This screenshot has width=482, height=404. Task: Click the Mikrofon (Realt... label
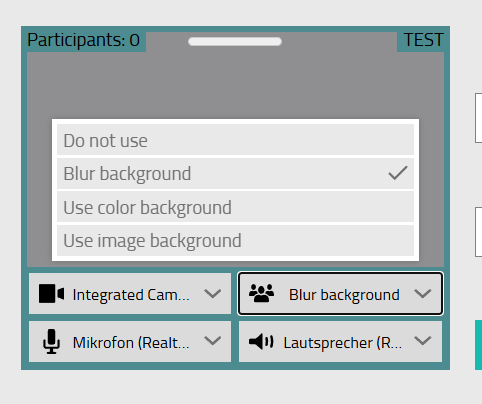(131, 343)
